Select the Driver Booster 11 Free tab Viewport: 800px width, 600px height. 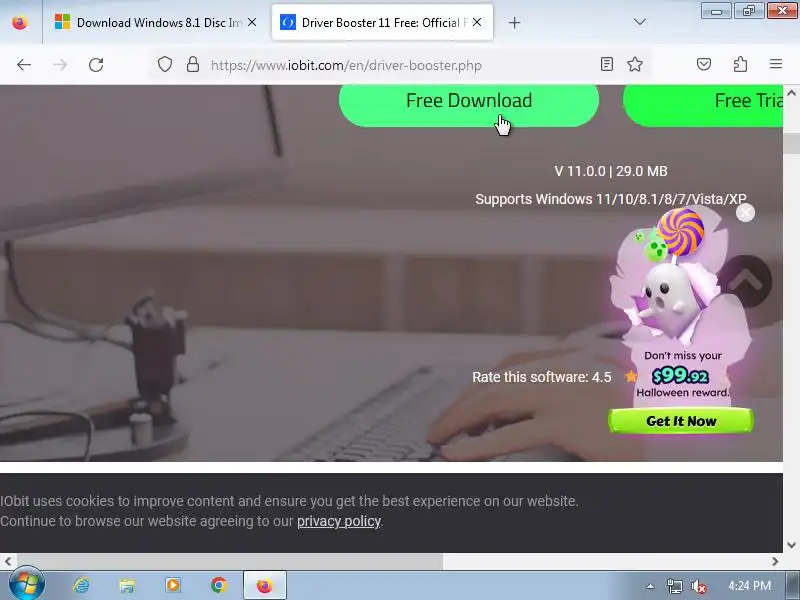pyautogui.click(x=382, y=22)
